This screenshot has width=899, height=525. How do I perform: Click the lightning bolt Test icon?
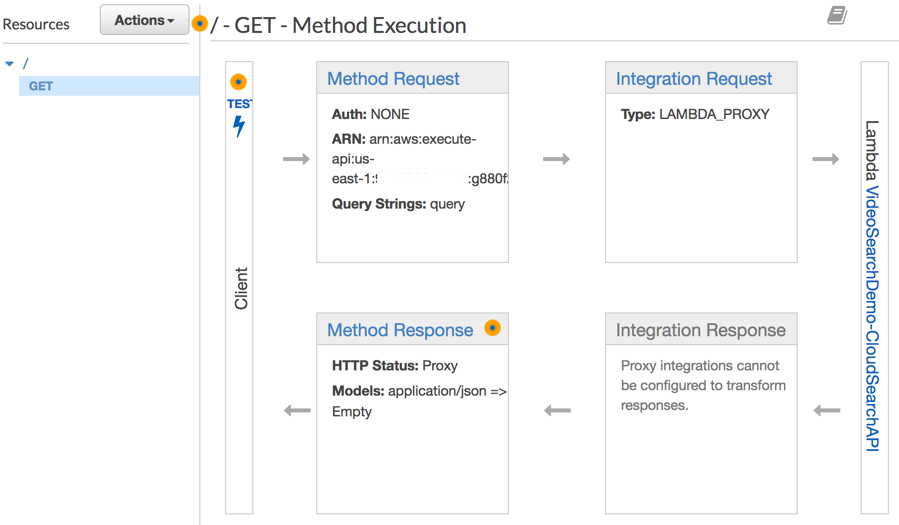(239, 127)
